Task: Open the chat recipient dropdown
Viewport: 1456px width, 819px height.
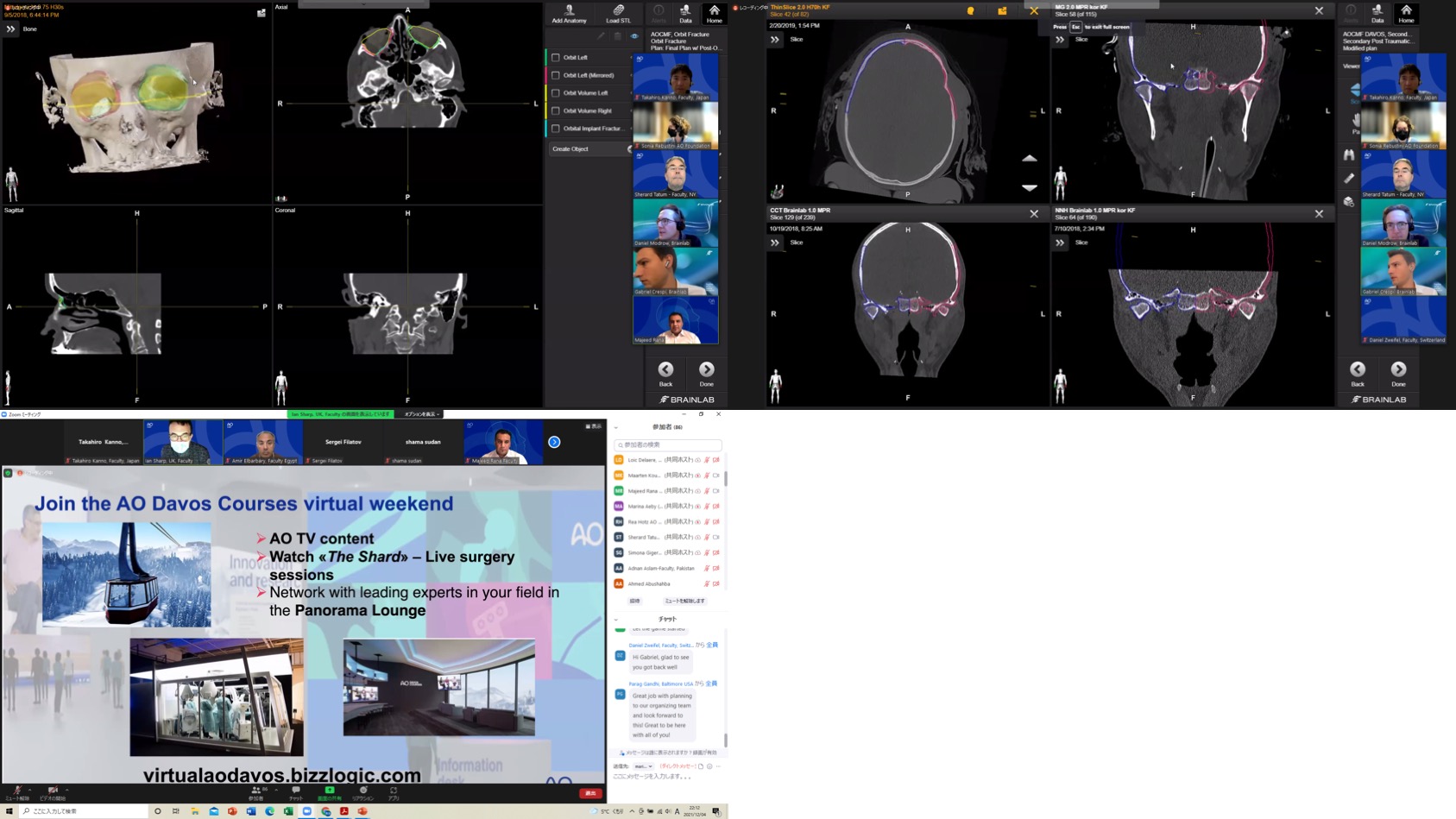Action: click(x=643, y=766)
